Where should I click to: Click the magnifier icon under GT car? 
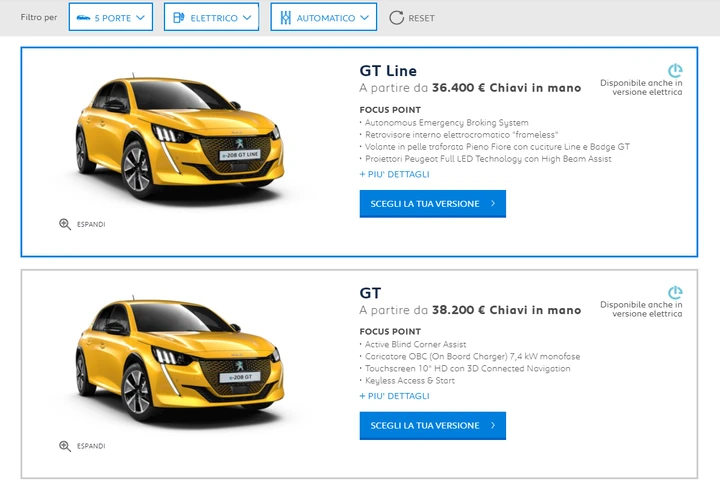point(65,446)
